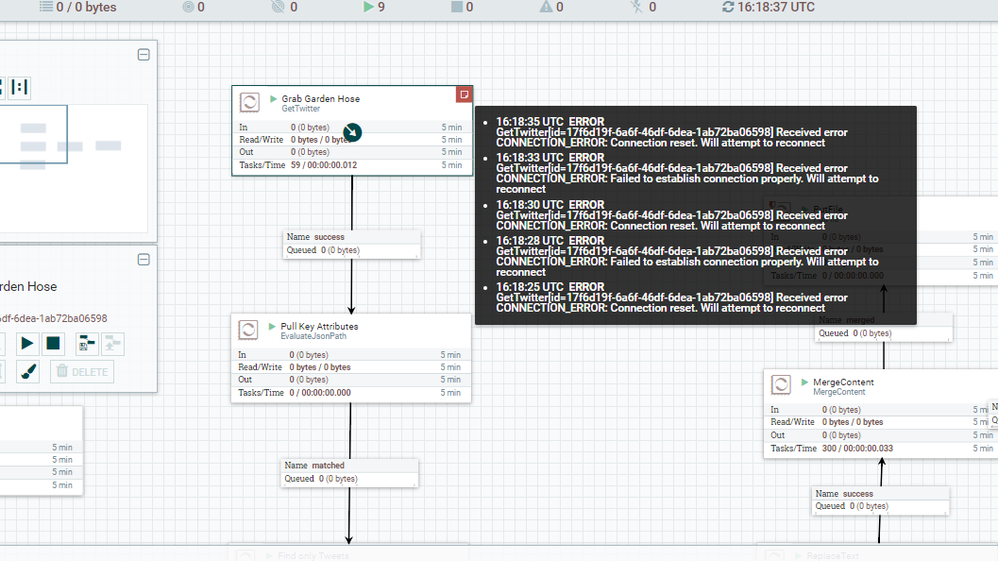Open change color paintbrush tool

[x=28, y=372]
